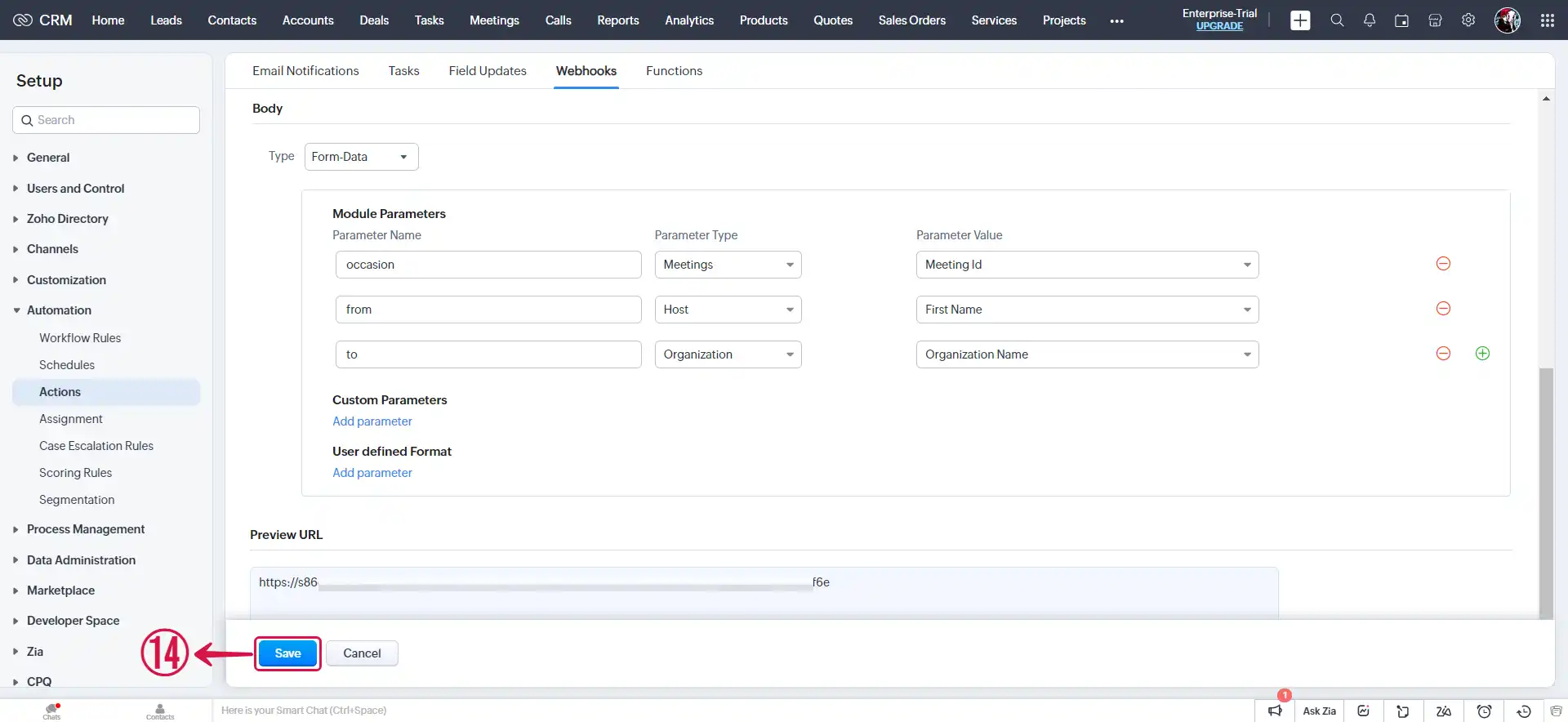
Task: Click the vertical scrollbar of the form
Action: pos(1545,493)
